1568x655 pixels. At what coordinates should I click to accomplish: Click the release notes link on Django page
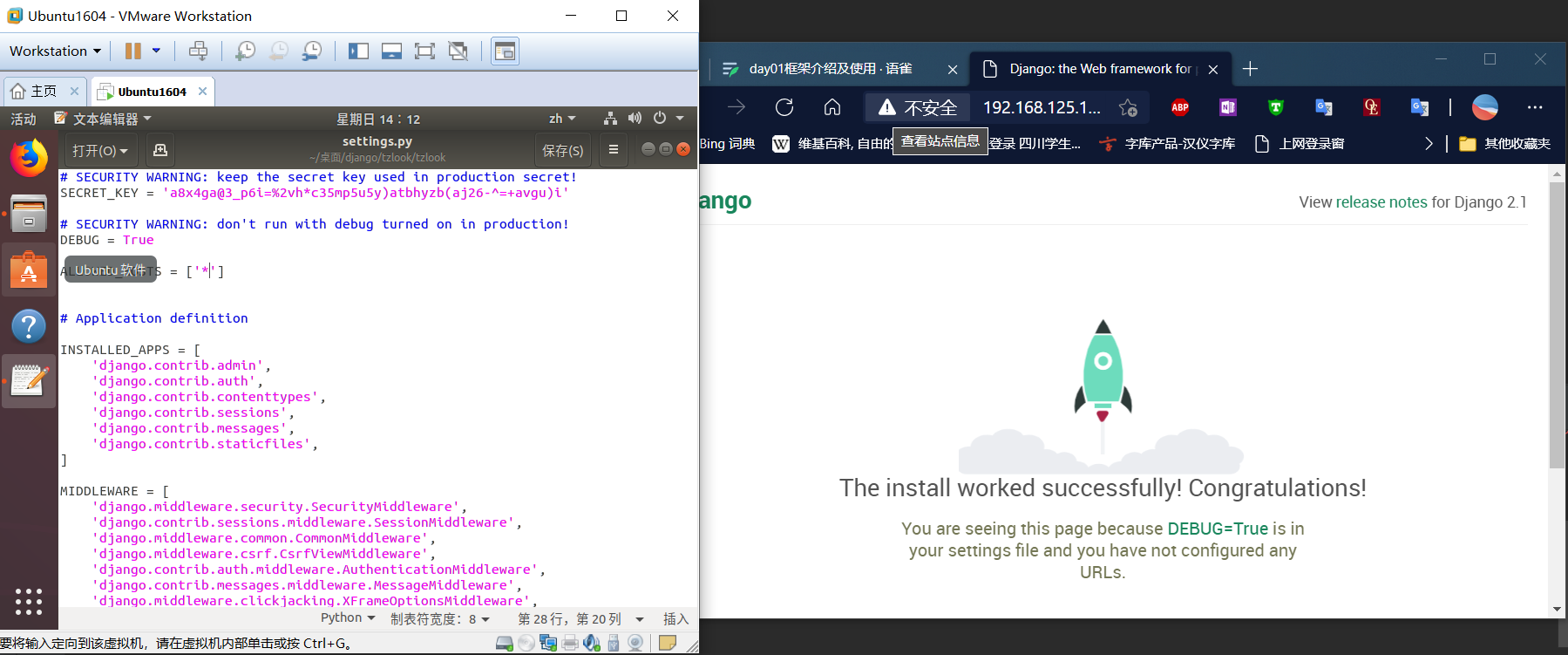[1381, 202]
